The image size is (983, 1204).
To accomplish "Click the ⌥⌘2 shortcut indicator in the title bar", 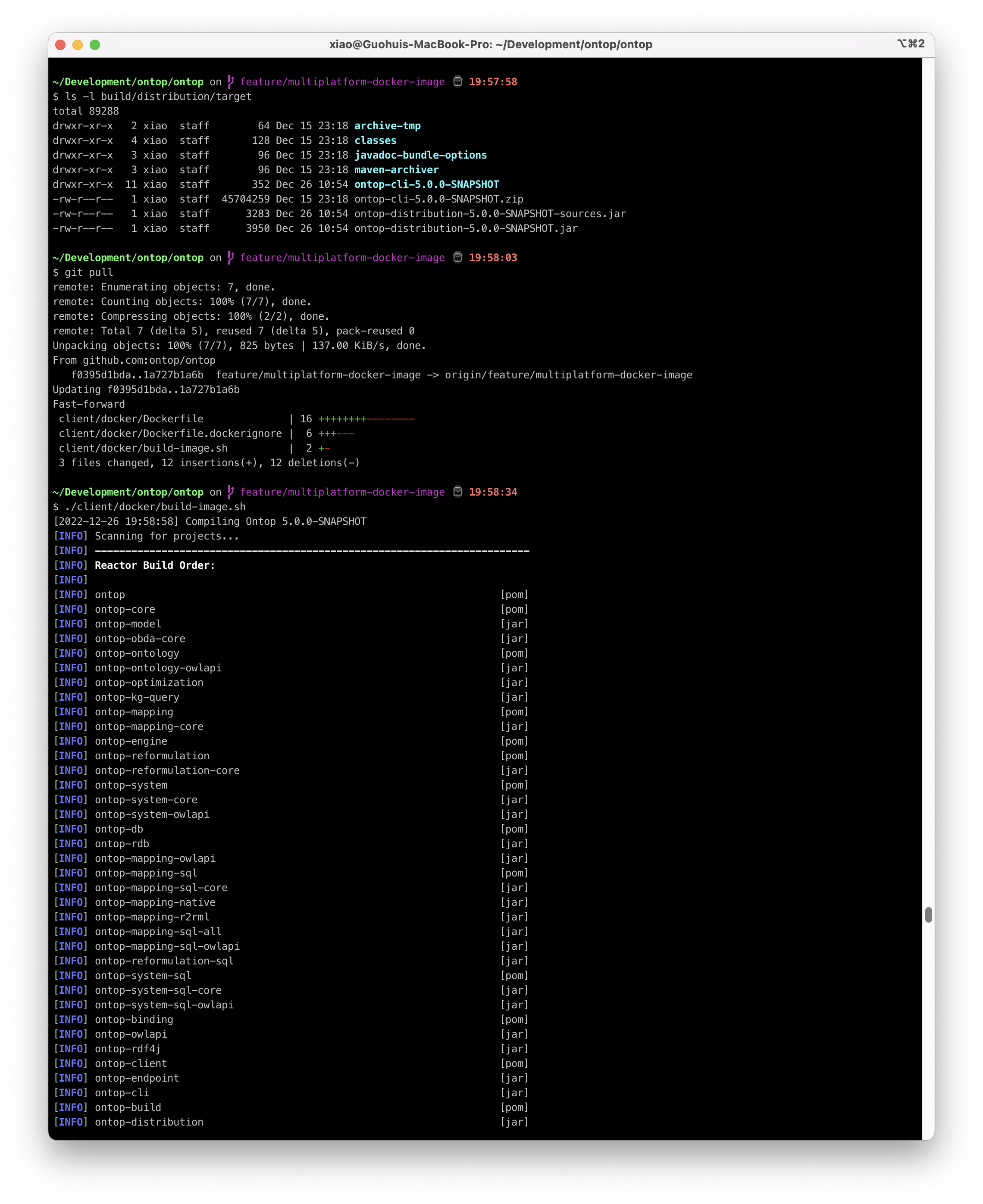I will pos(911,43).
